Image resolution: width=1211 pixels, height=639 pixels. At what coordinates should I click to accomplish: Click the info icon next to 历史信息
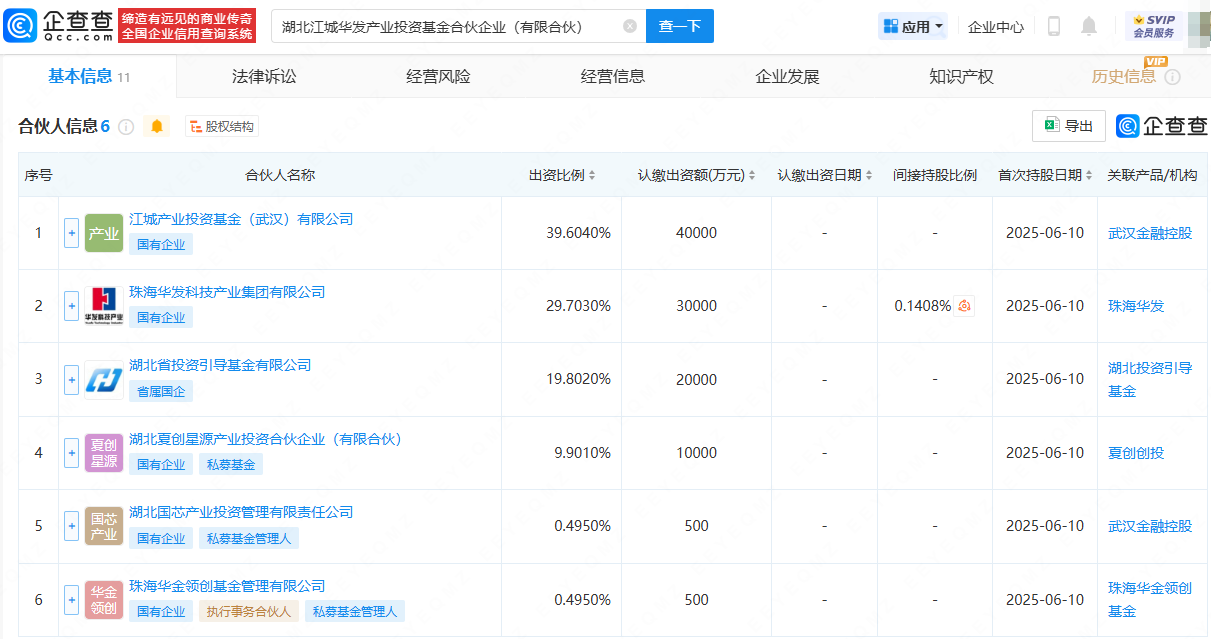[1172, 77]
